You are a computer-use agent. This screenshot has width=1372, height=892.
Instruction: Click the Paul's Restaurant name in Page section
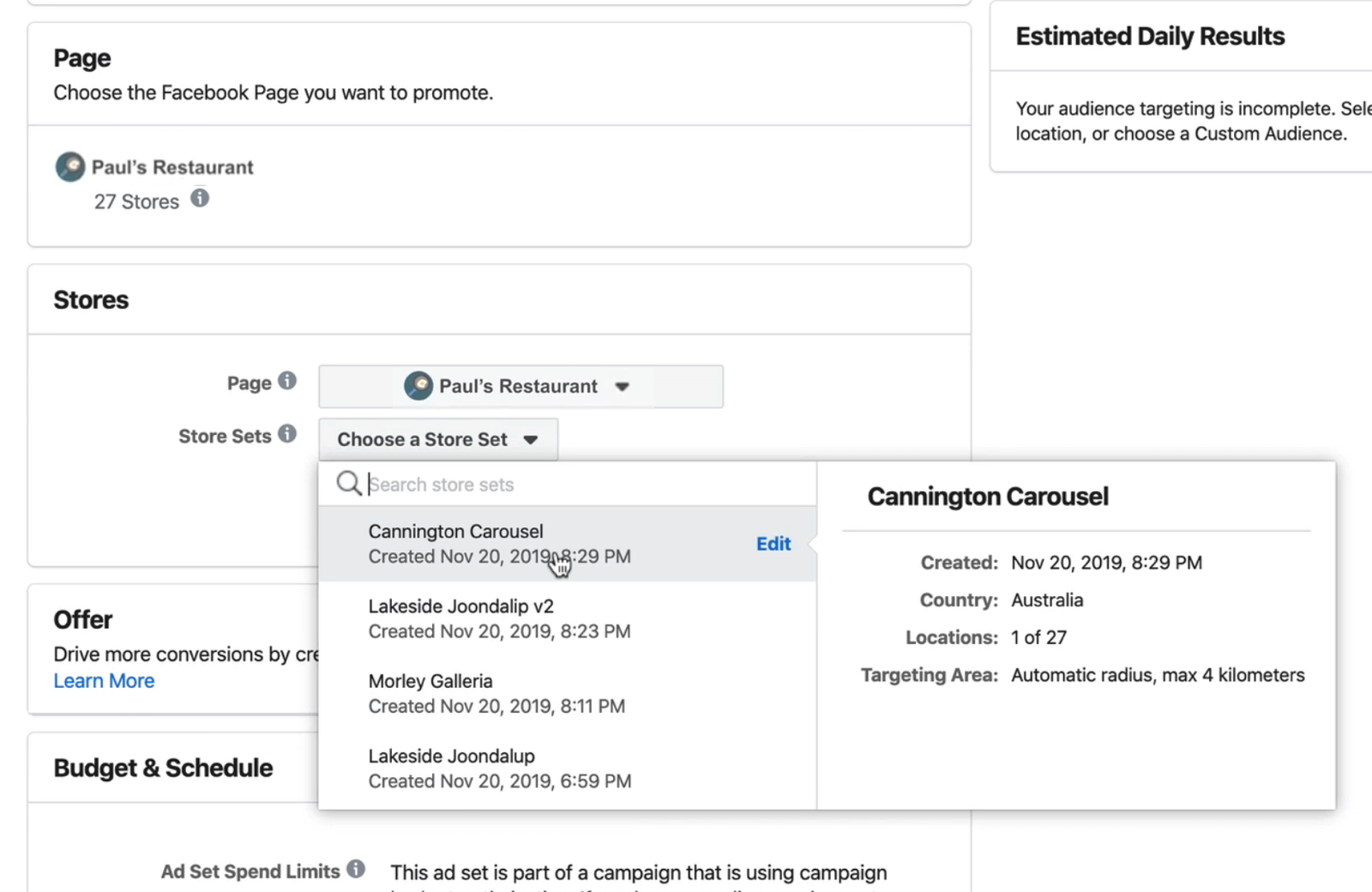pyautogui.click(x=172, y=167)
